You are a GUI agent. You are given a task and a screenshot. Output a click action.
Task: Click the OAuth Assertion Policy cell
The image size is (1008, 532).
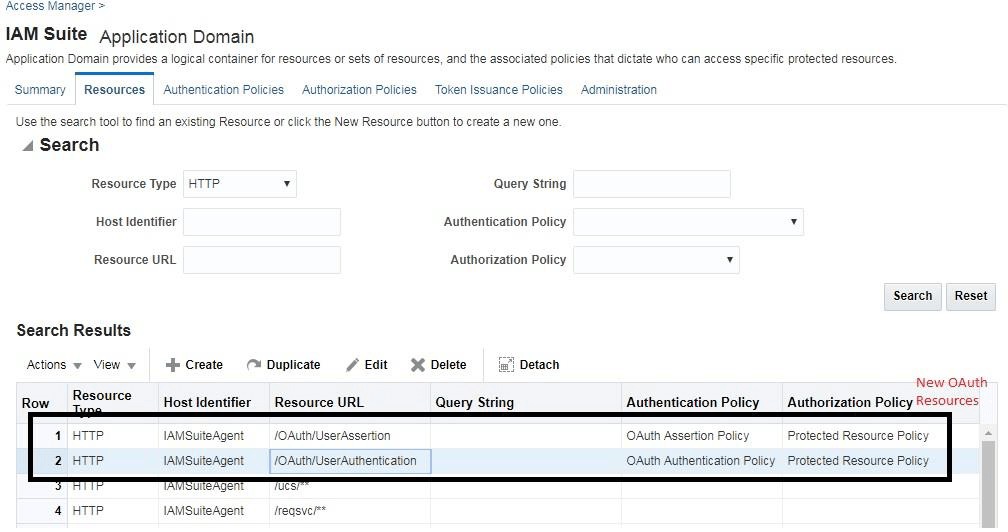pyautogui.click(x=702, y=436)
